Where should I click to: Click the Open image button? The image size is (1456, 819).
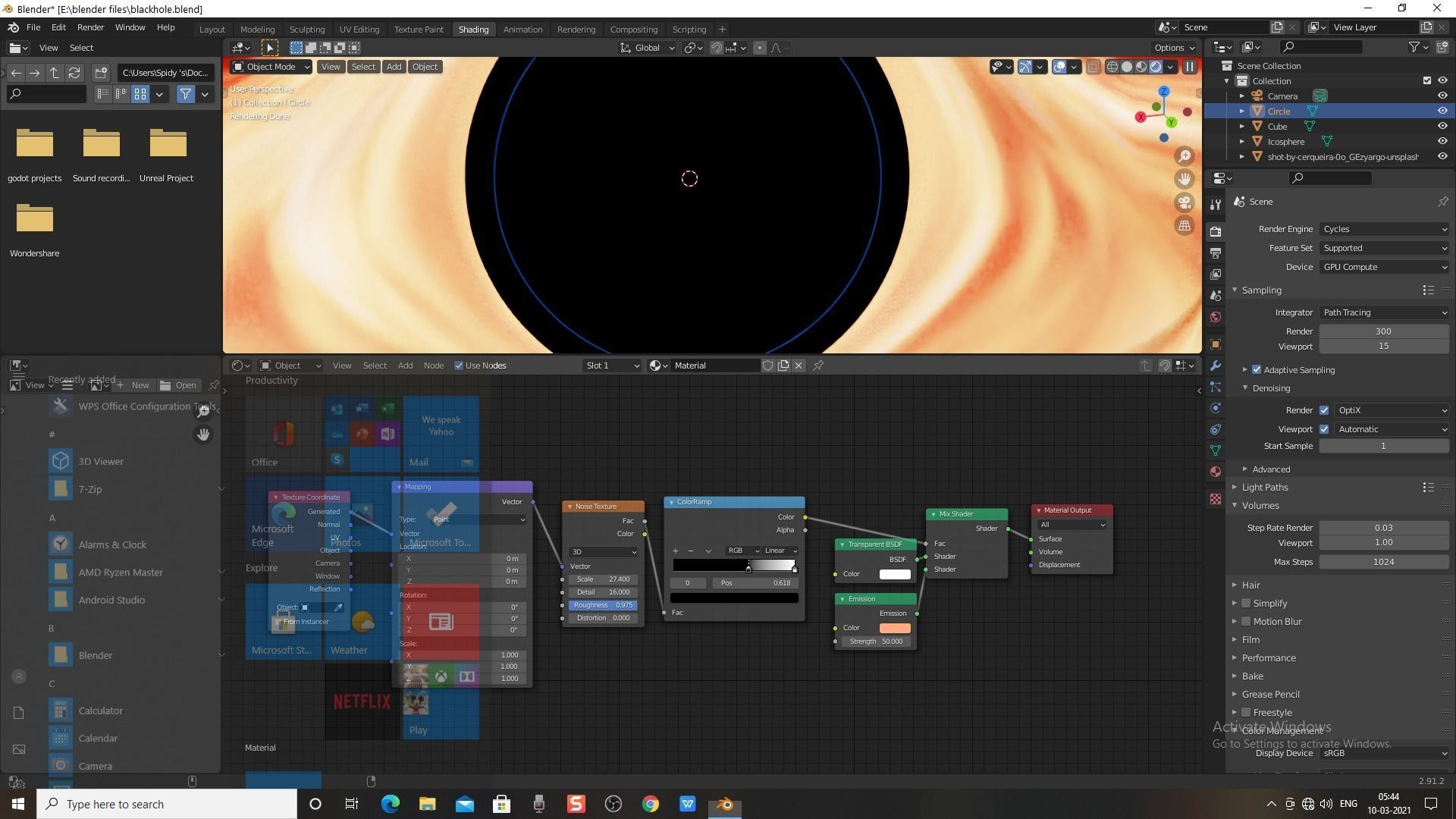coord(178,385)
